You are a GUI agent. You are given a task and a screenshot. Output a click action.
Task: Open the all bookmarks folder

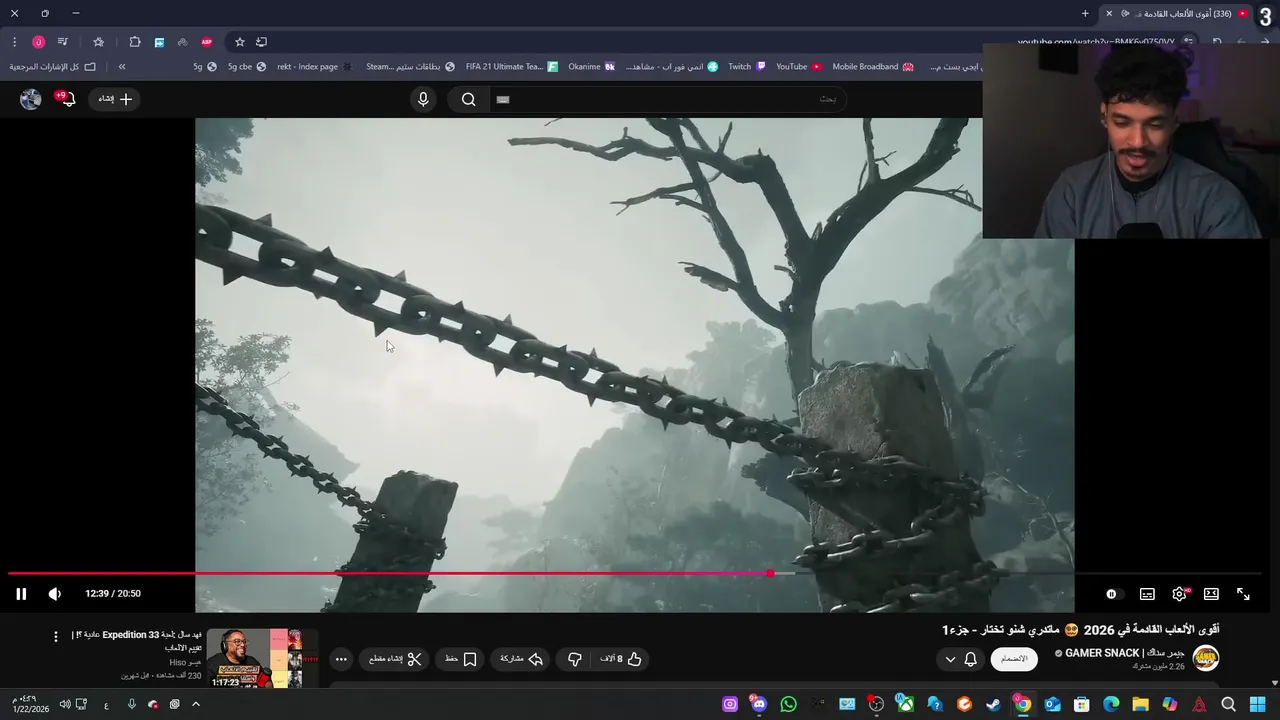coord(52,67)
